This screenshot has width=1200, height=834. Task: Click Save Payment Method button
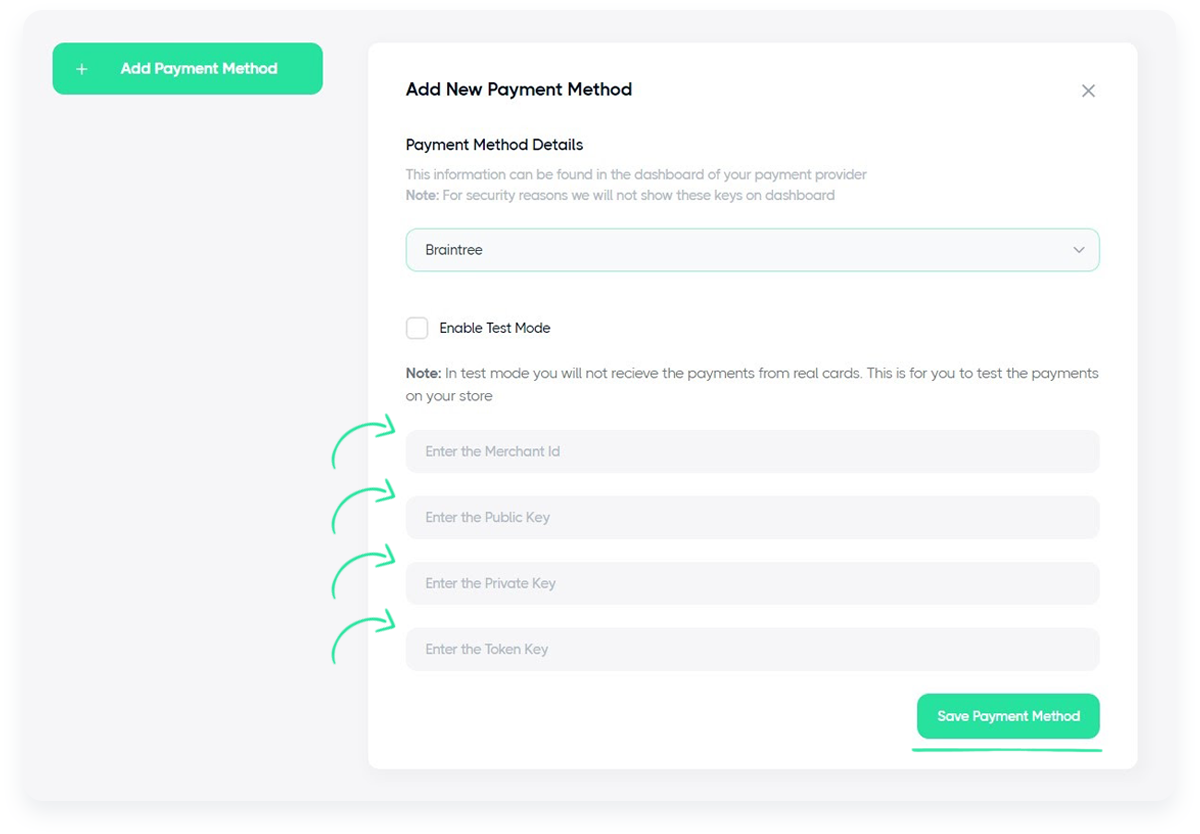1008,716
